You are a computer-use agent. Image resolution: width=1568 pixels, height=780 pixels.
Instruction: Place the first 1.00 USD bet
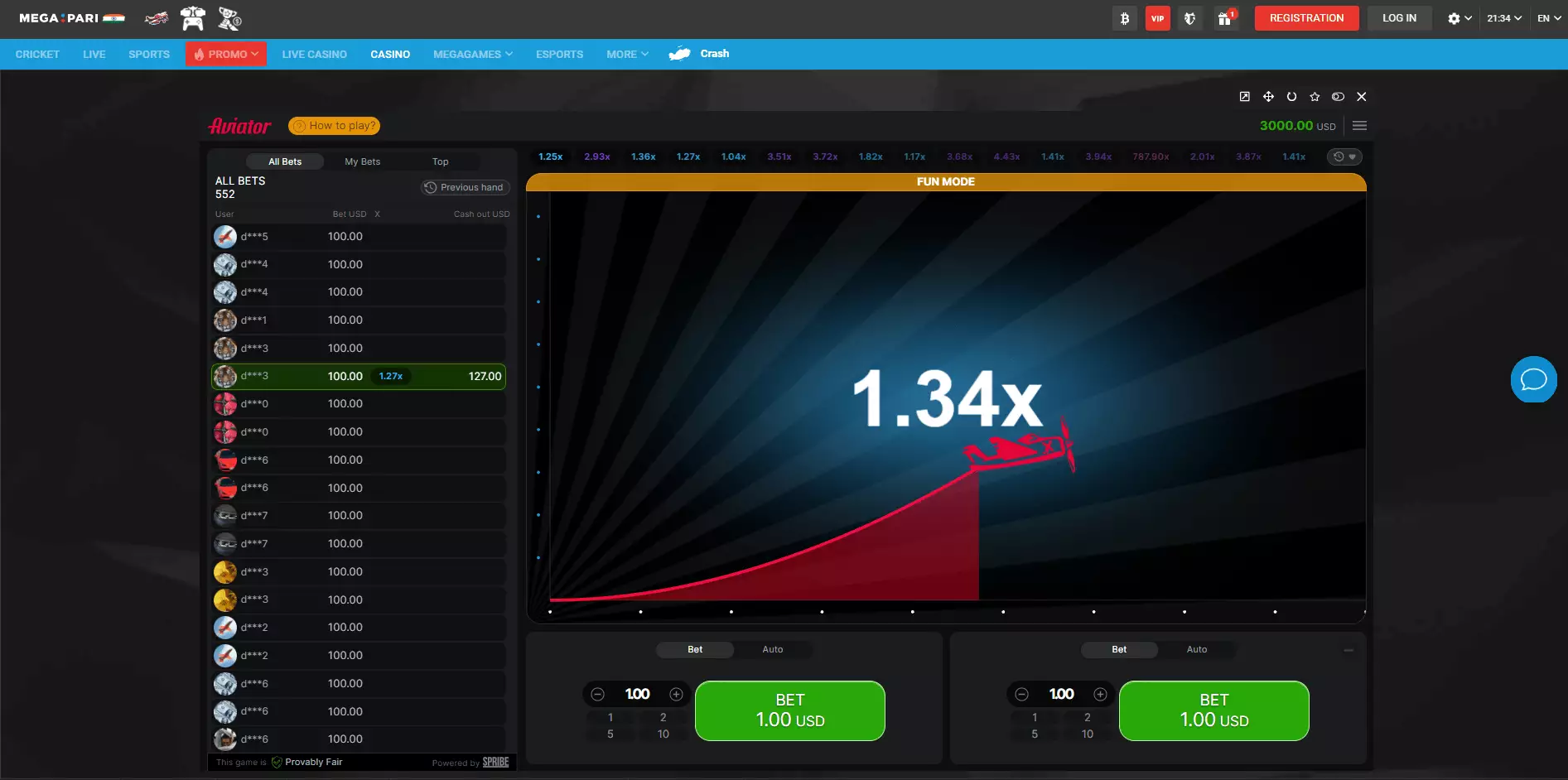[790, 710]
